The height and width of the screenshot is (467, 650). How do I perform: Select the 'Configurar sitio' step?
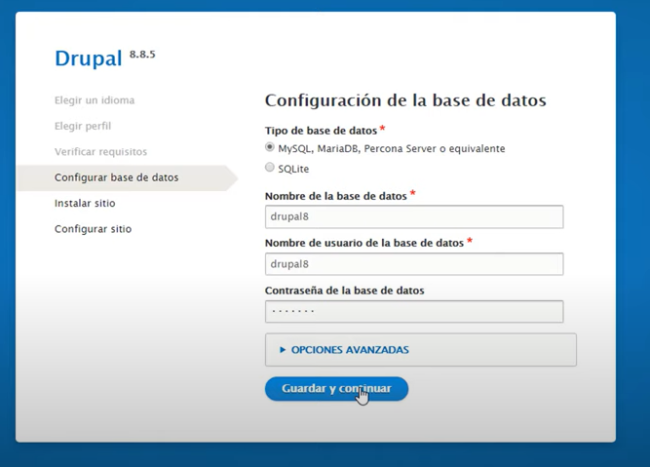tap(93, 229)
